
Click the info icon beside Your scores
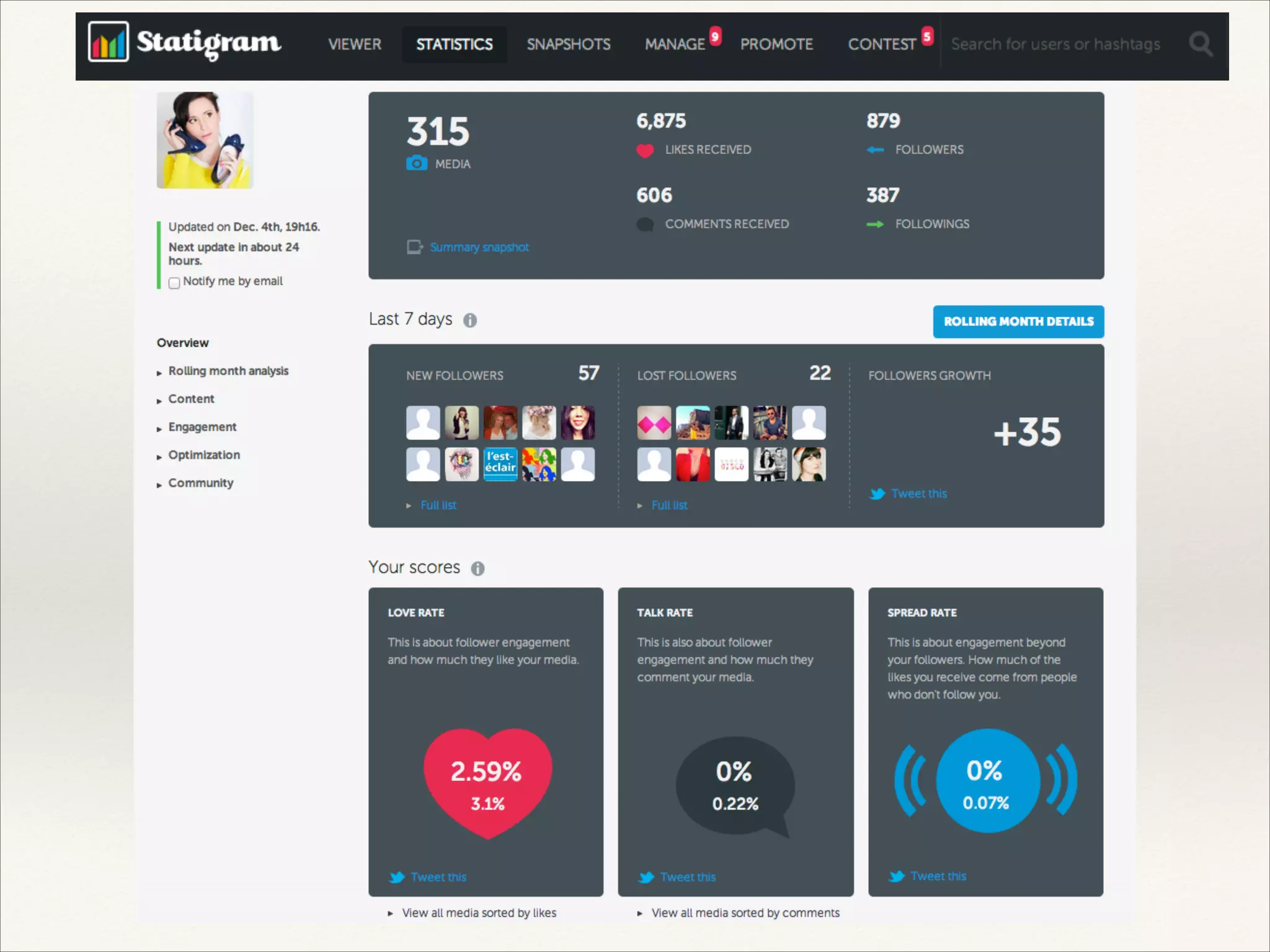(477, 568)
